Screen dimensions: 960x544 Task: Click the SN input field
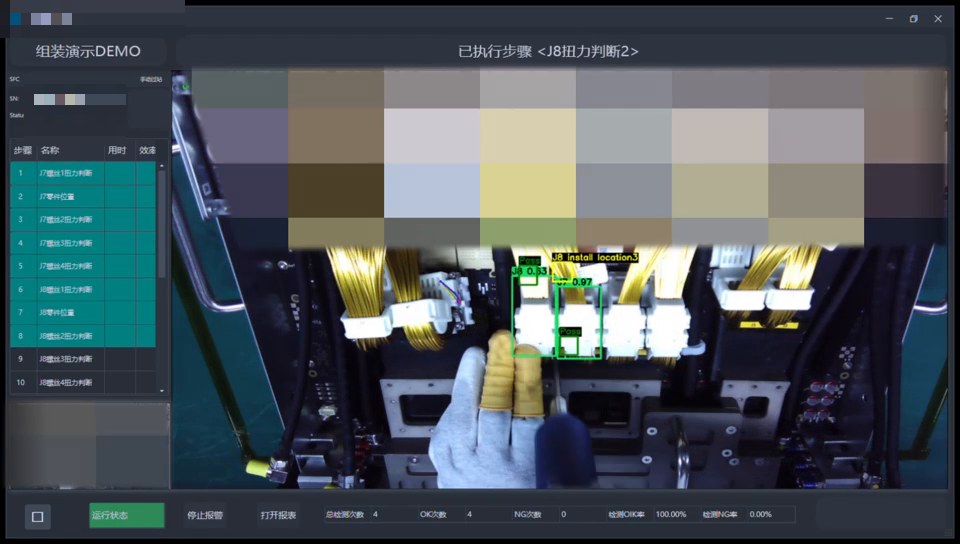pyautogui.click(x=80, y=99)
